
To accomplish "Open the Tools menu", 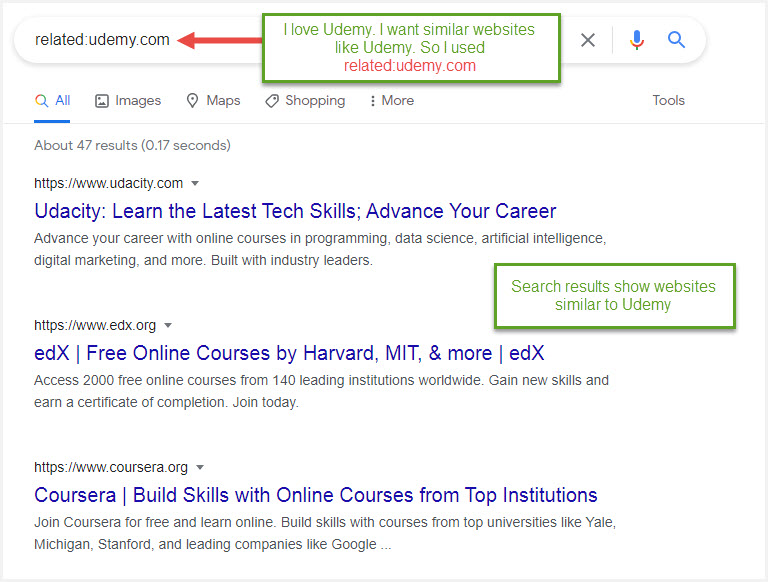I will (668, 101).
